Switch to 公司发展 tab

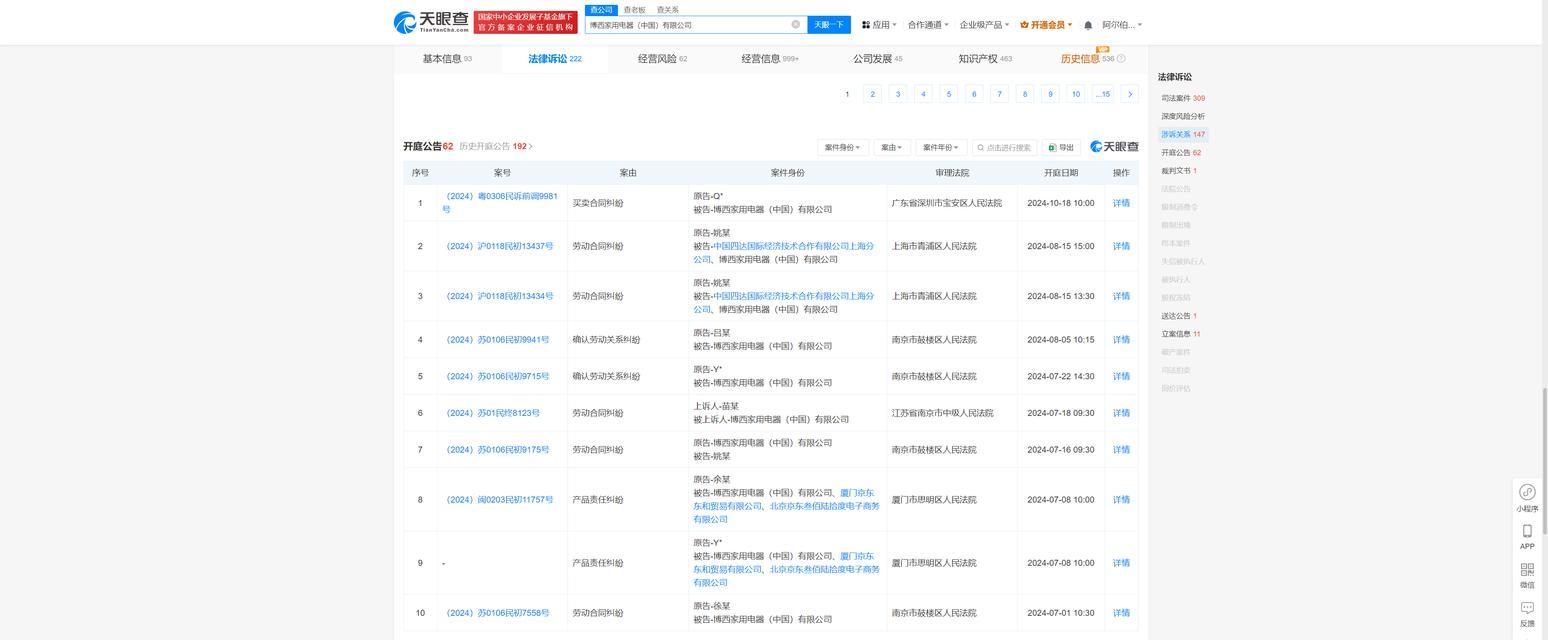click(877, 59)
